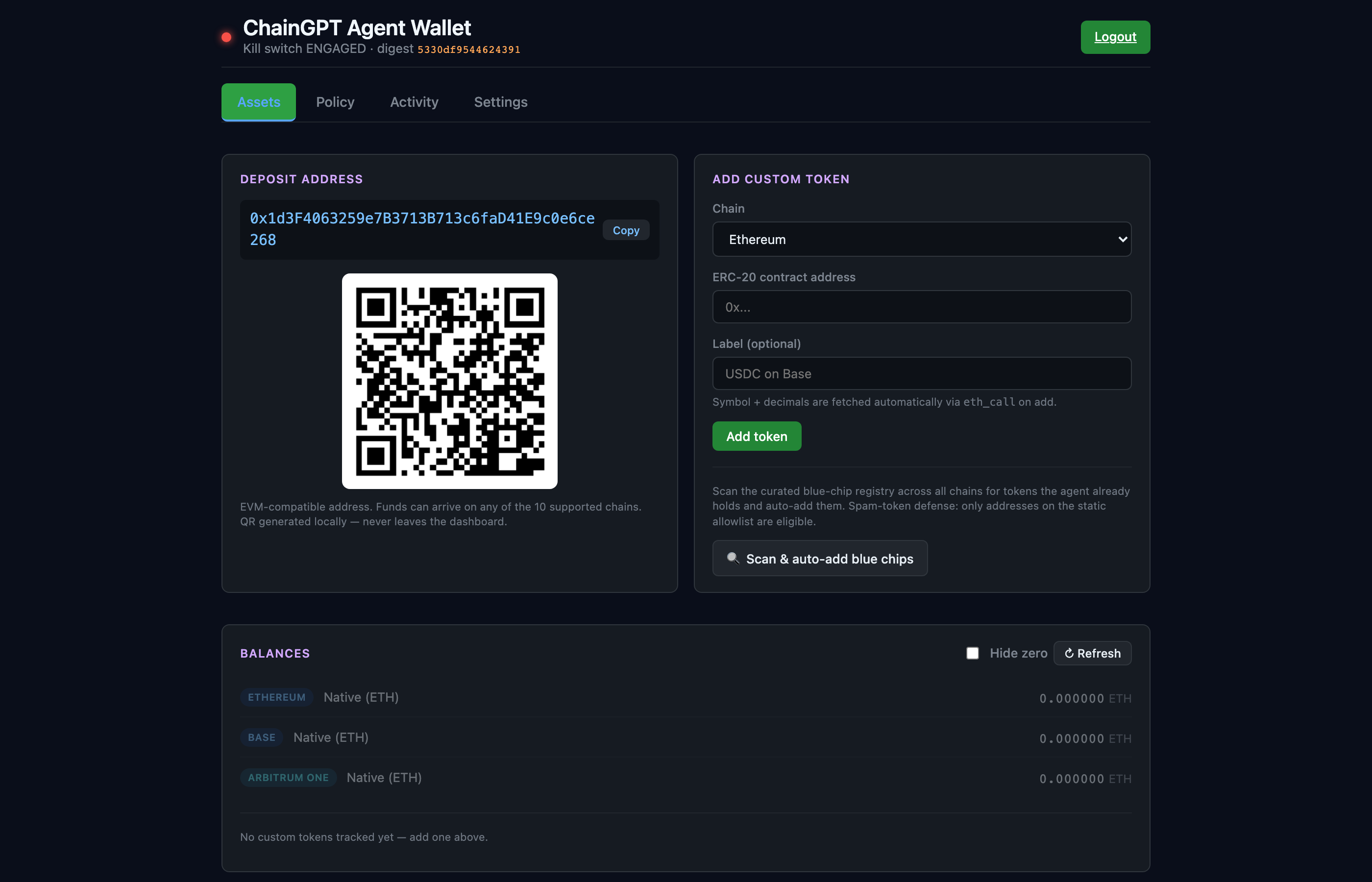Copy the deposit address
This screenshot has height=882, width=1372.
click(x=626, y=230)
